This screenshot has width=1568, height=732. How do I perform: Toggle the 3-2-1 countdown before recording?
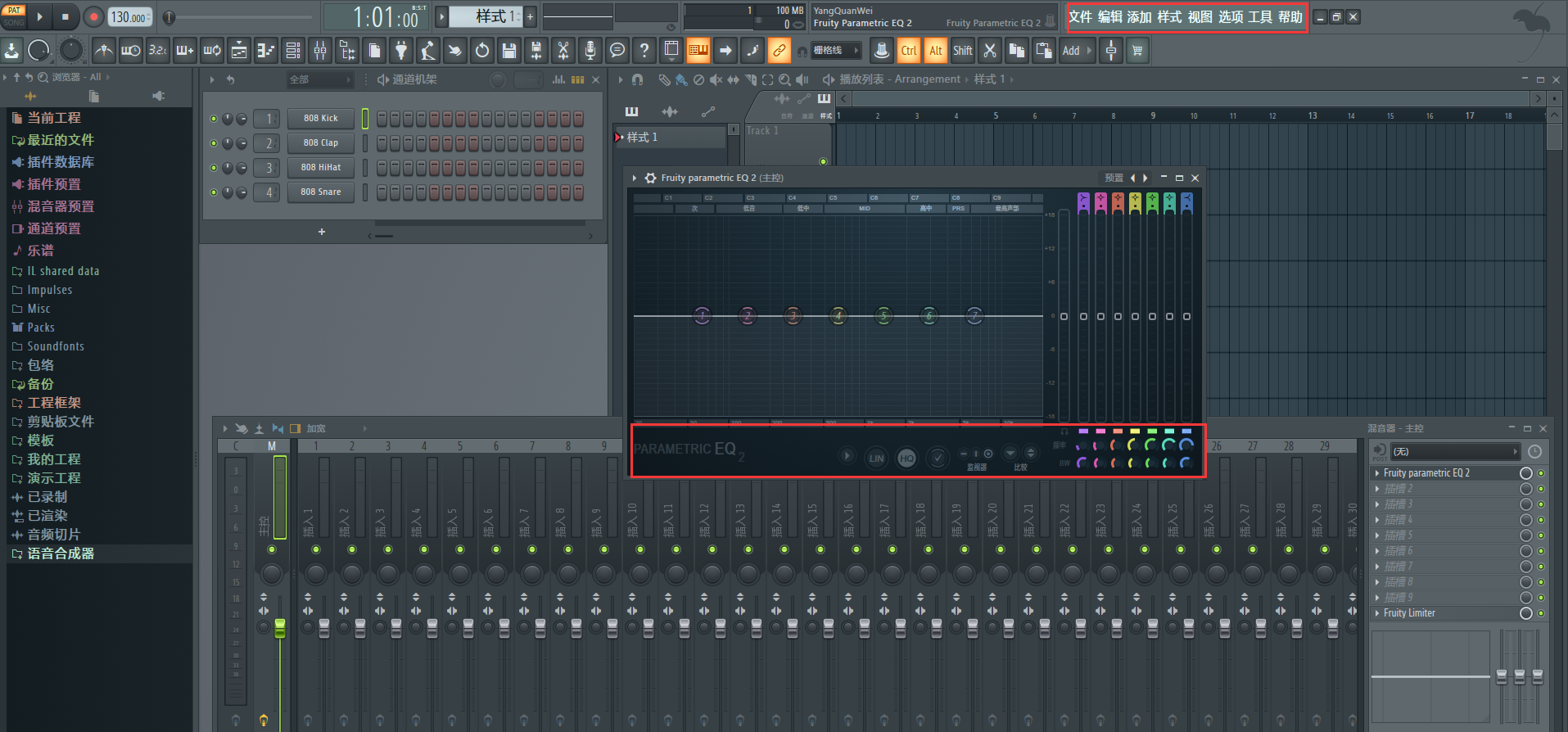158,51
